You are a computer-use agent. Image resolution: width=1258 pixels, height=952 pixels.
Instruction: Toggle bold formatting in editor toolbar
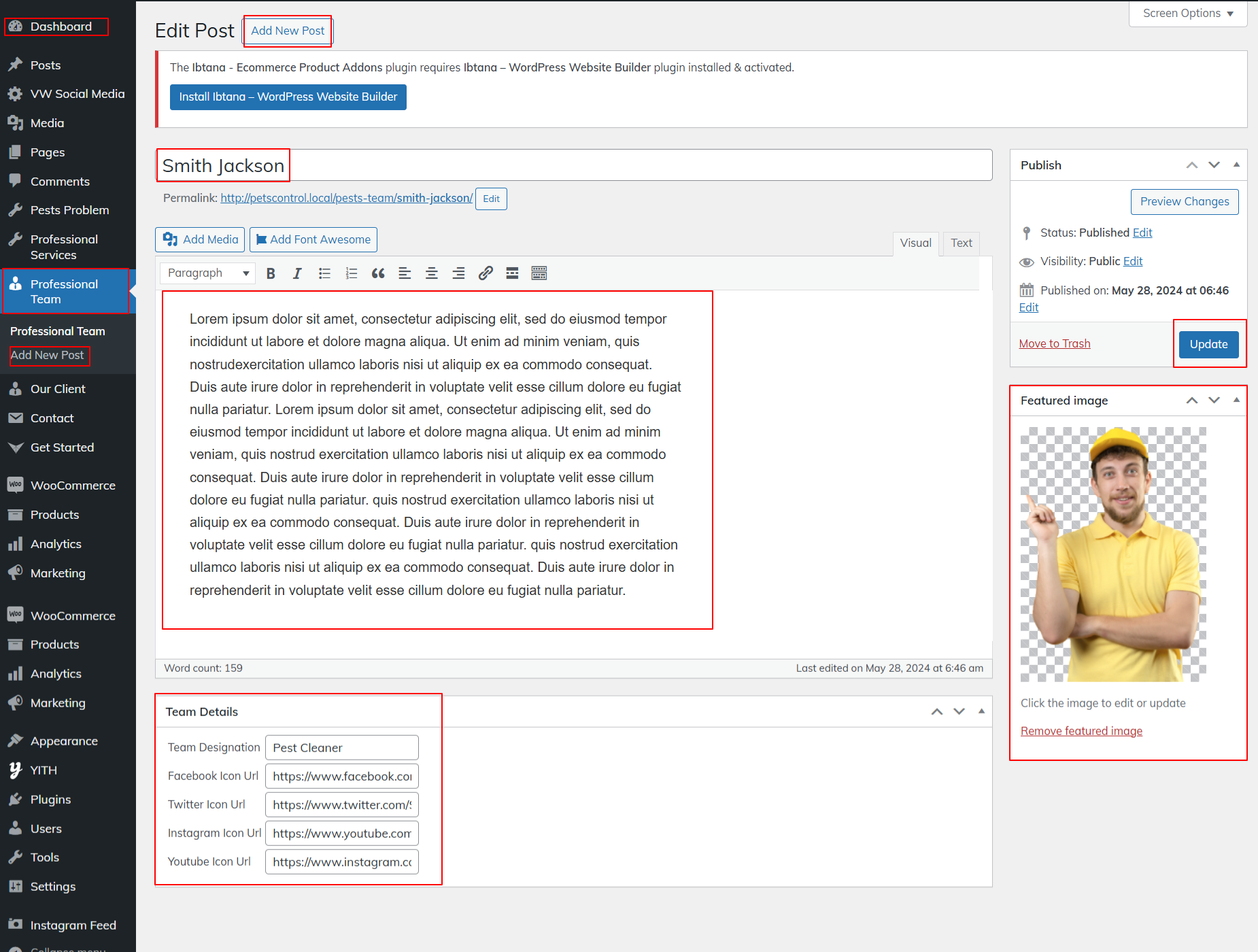271,273
